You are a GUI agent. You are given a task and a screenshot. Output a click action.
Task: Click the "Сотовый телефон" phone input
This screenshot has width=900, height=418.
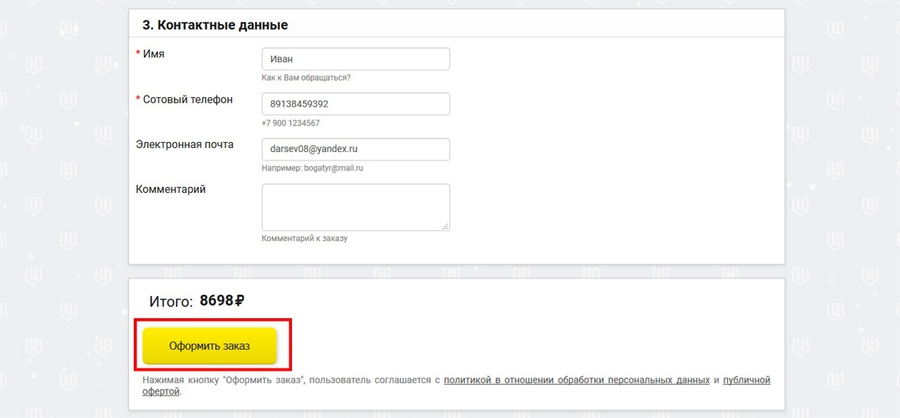[x=355, y=104]
